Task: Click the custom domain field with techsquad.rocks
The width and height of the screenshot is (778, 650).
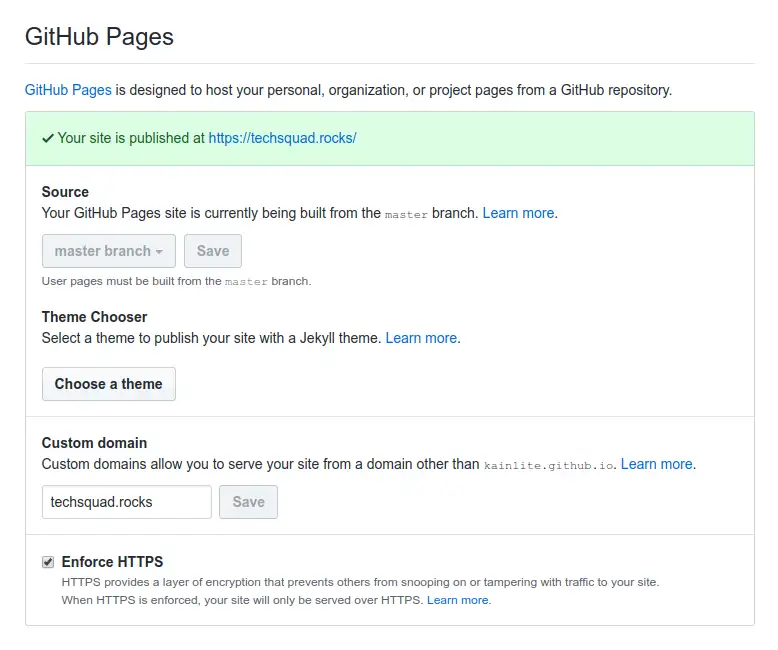Action: coord(127,502)
